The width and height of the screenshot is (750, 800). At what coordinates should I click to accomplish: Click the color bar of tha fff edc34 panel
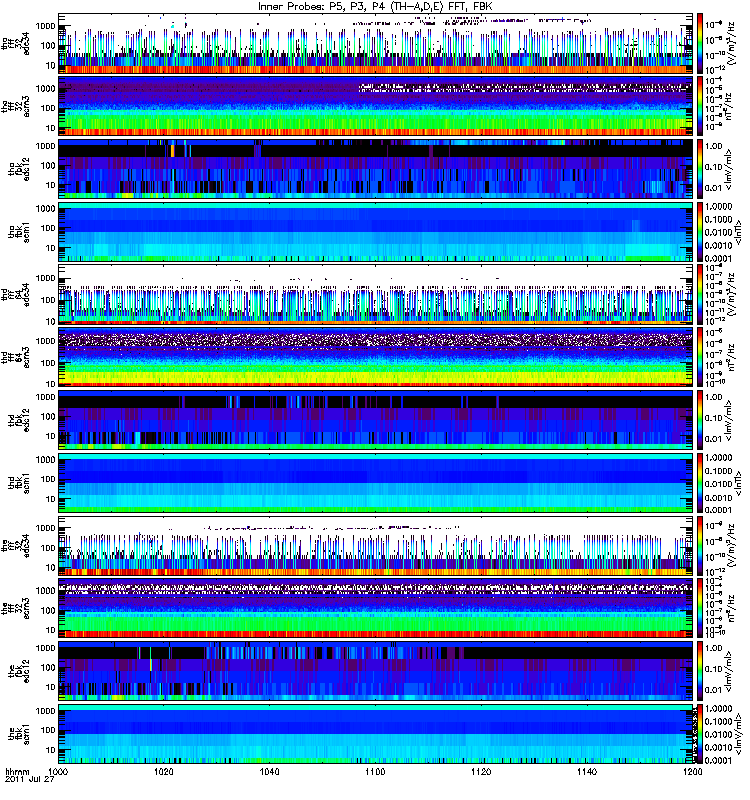coord(700,43)
